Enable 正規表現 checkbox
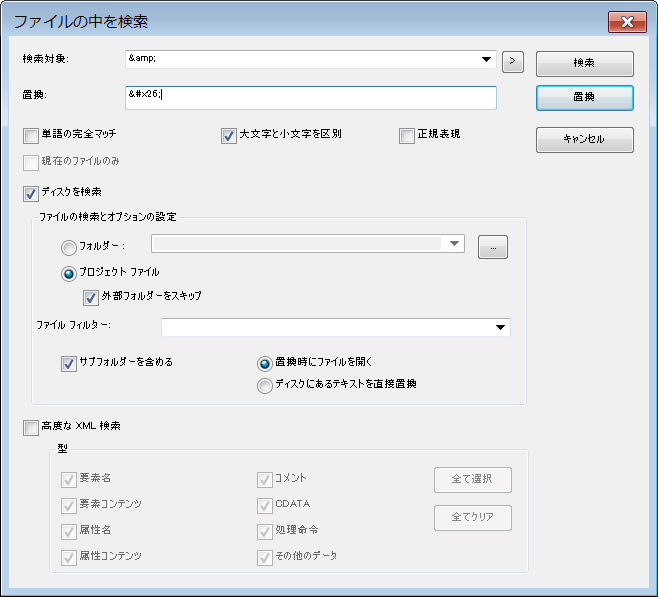This screenshot has height=597, width=658. [x=407, y=136]
